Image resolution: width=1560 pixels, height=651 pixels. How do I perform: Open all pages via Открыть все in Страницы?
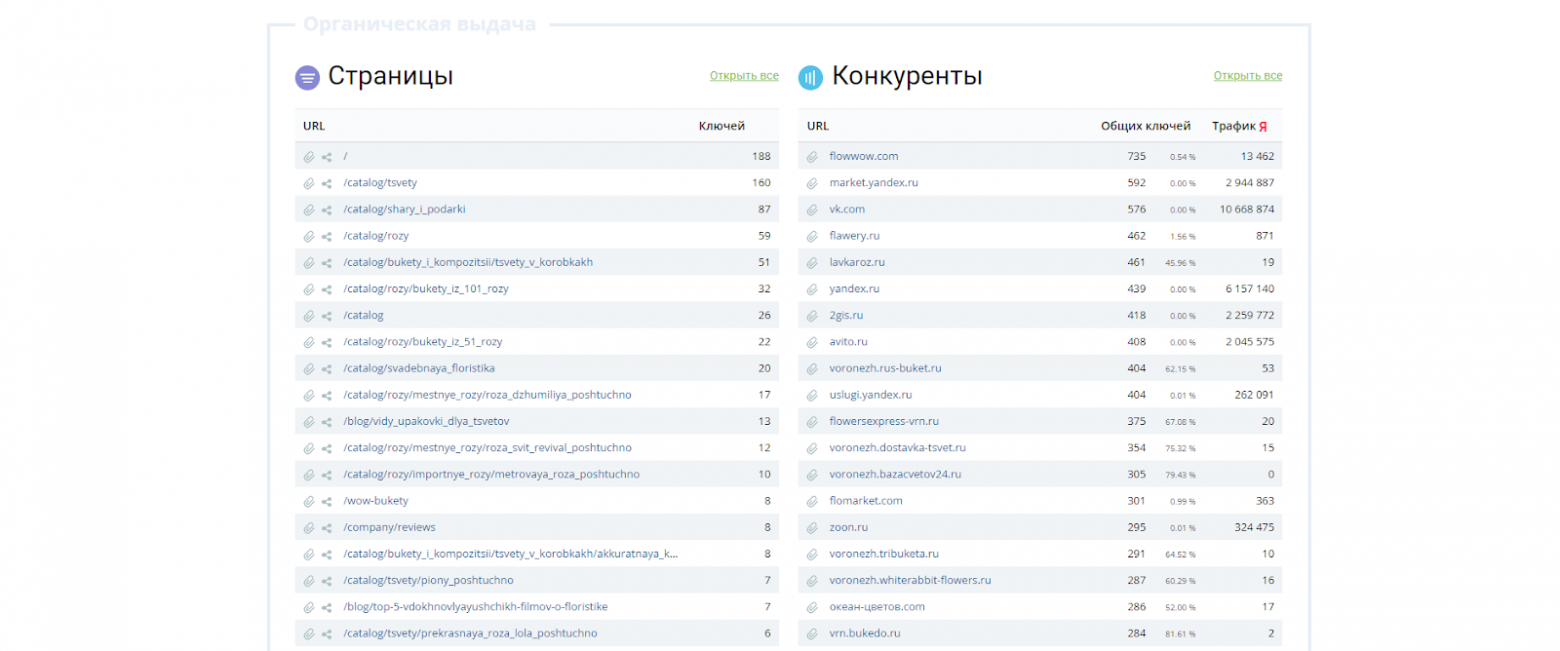point(744,76)
